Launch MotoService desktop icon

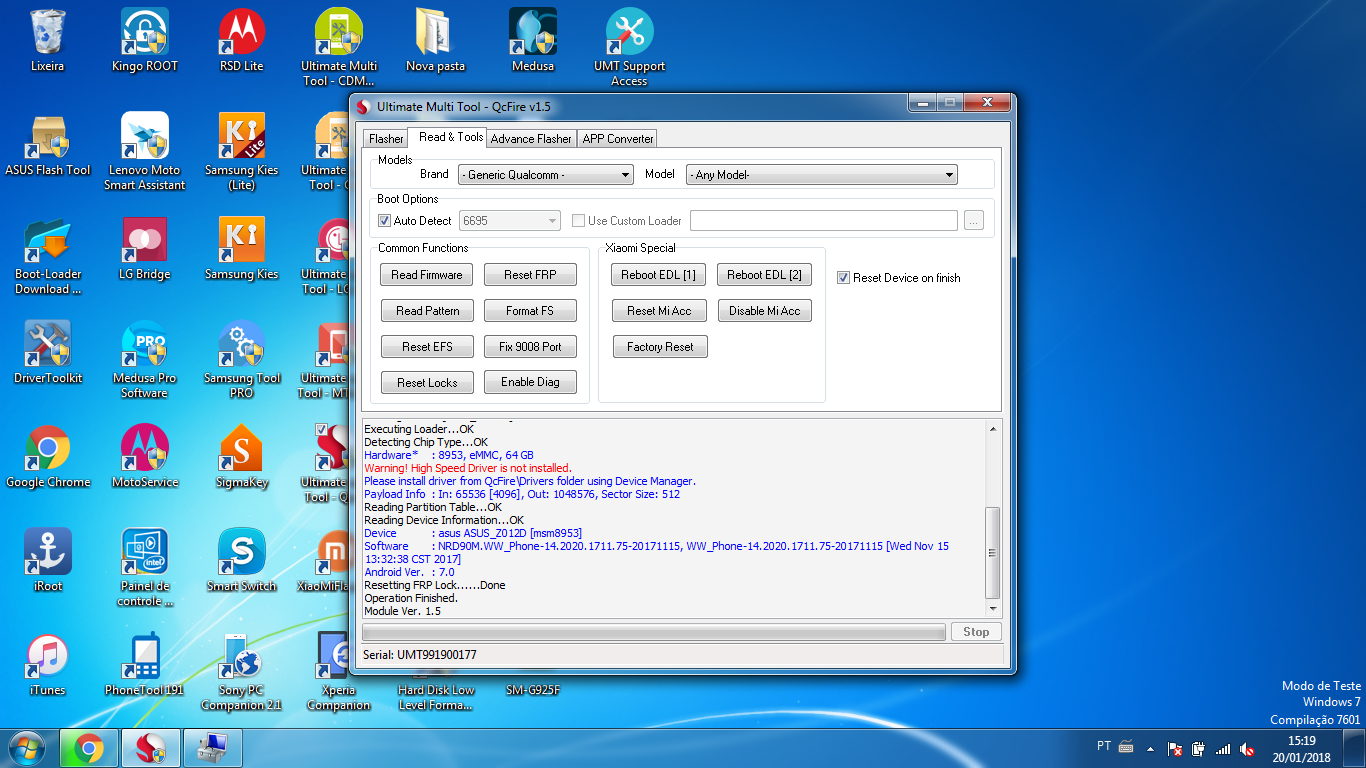[x=145, y=457]
